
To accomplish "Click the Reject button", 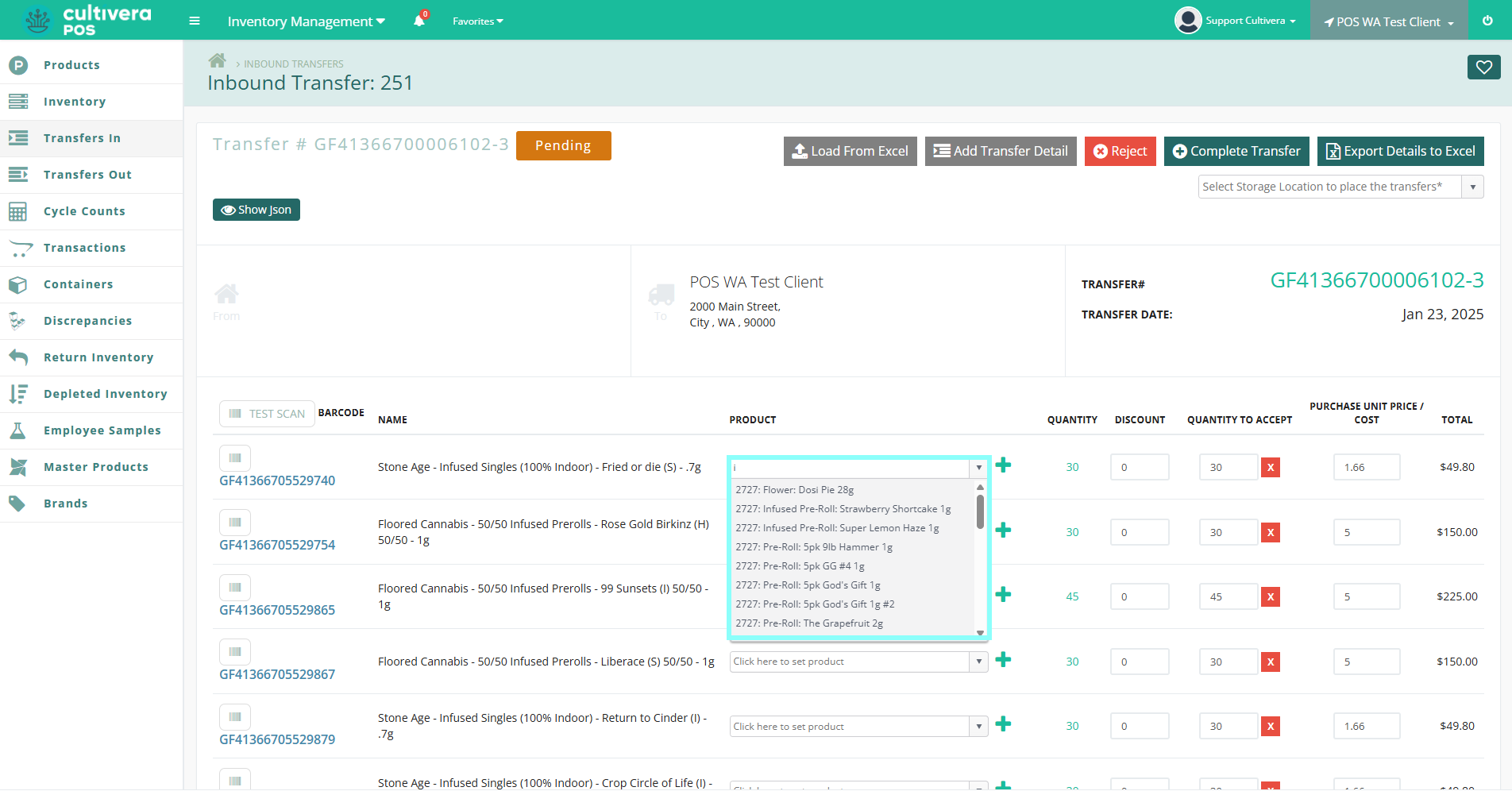I will [1120, 151].
